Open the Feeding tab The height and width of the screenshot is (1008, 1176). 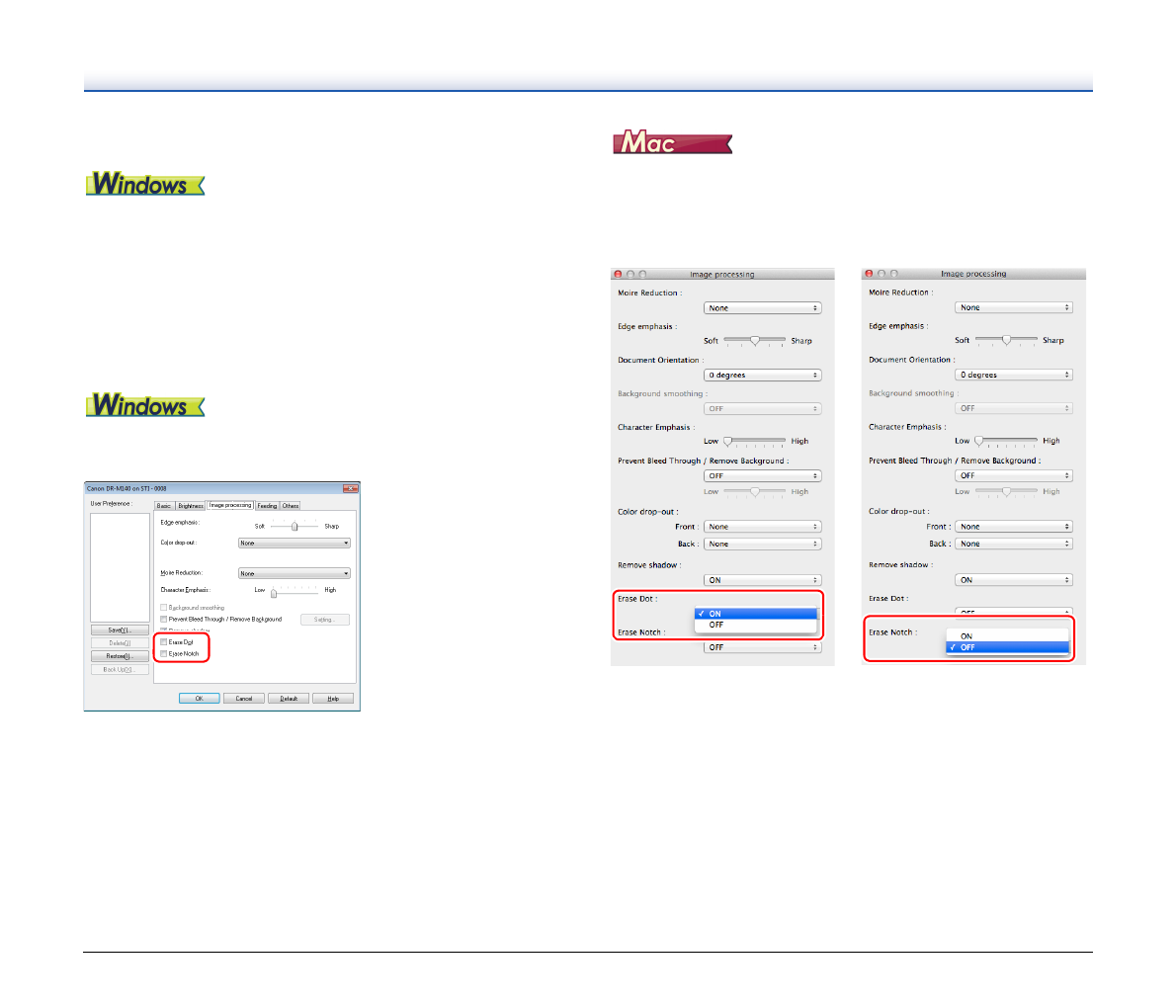pos(268,506)
